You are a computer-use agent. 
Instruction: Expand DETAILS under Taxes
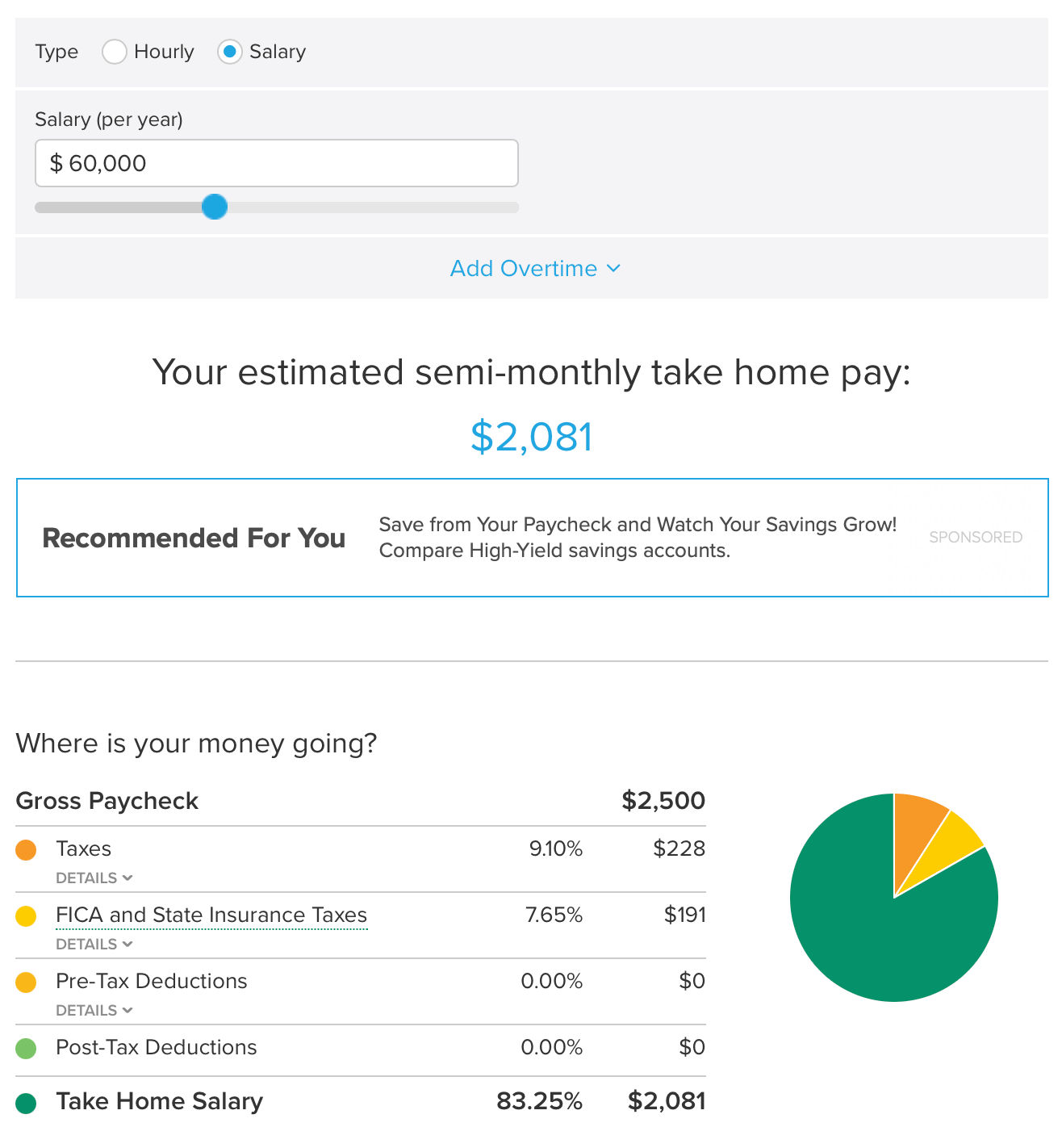click(94, 878)
